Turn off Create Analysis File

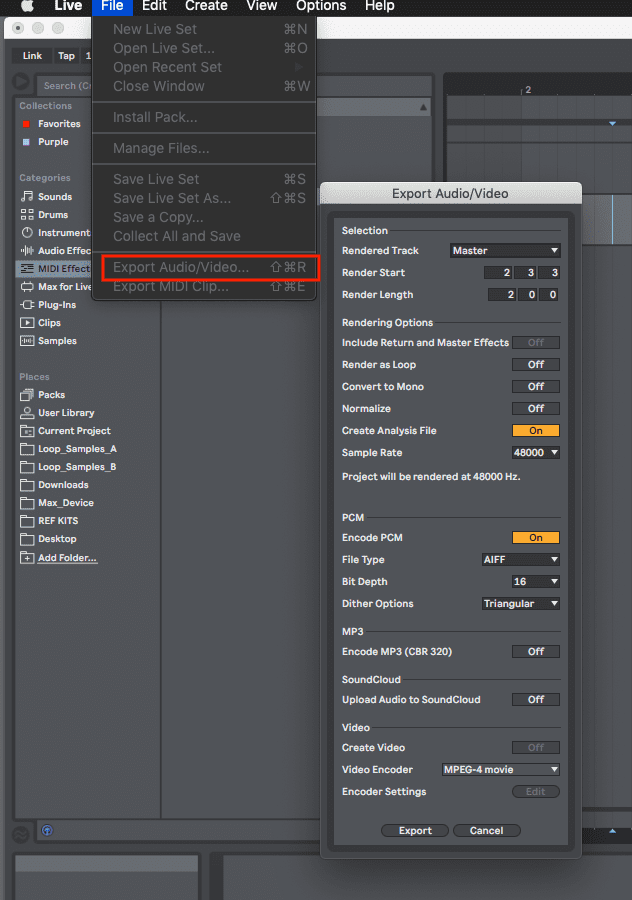point(536,430)
